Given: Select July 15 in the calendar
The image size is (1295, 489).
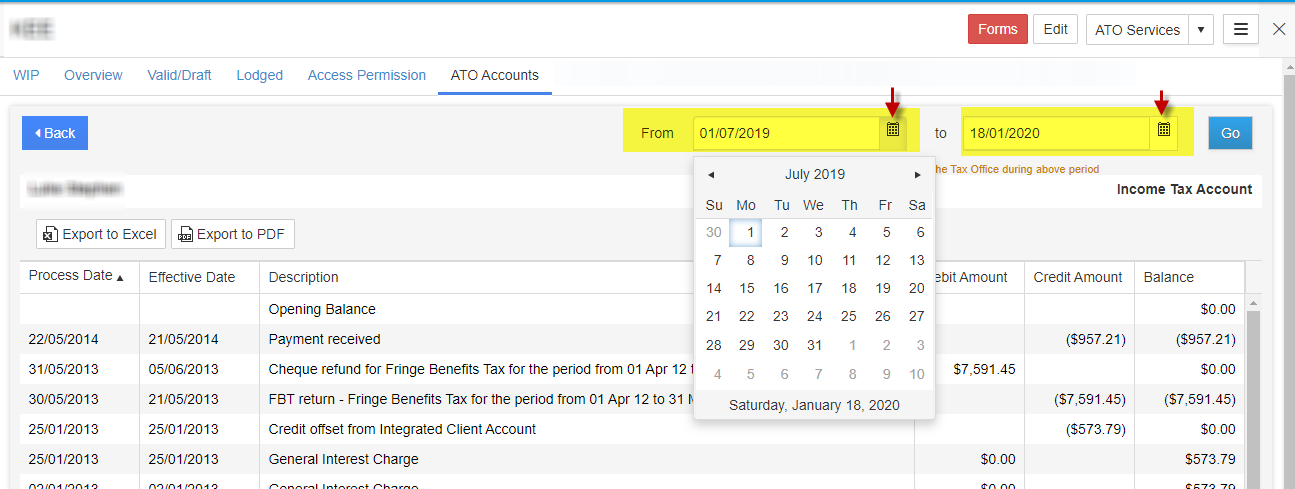Looking at the screenshot, I should point(747,288).
